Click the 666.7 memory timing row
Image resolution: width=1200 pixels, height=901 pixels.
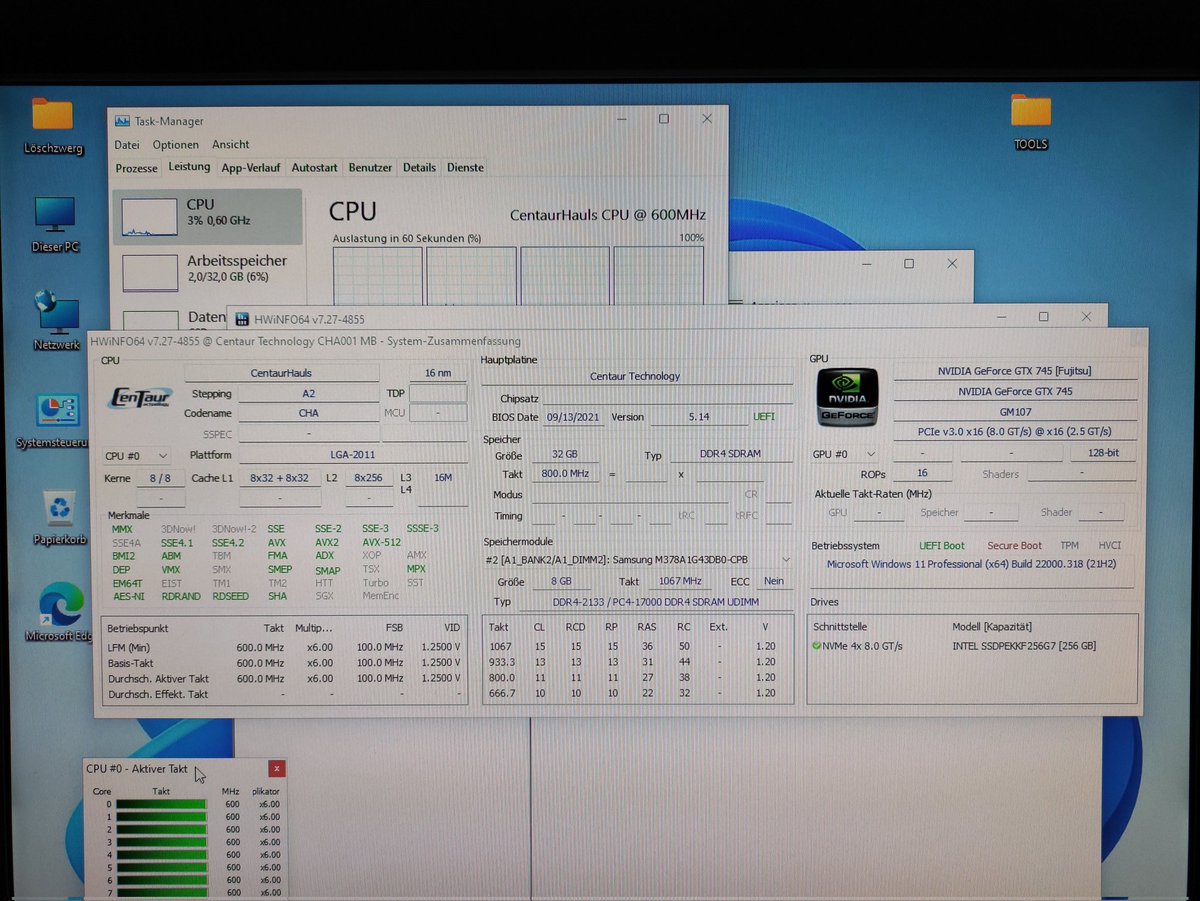(638, 693)
